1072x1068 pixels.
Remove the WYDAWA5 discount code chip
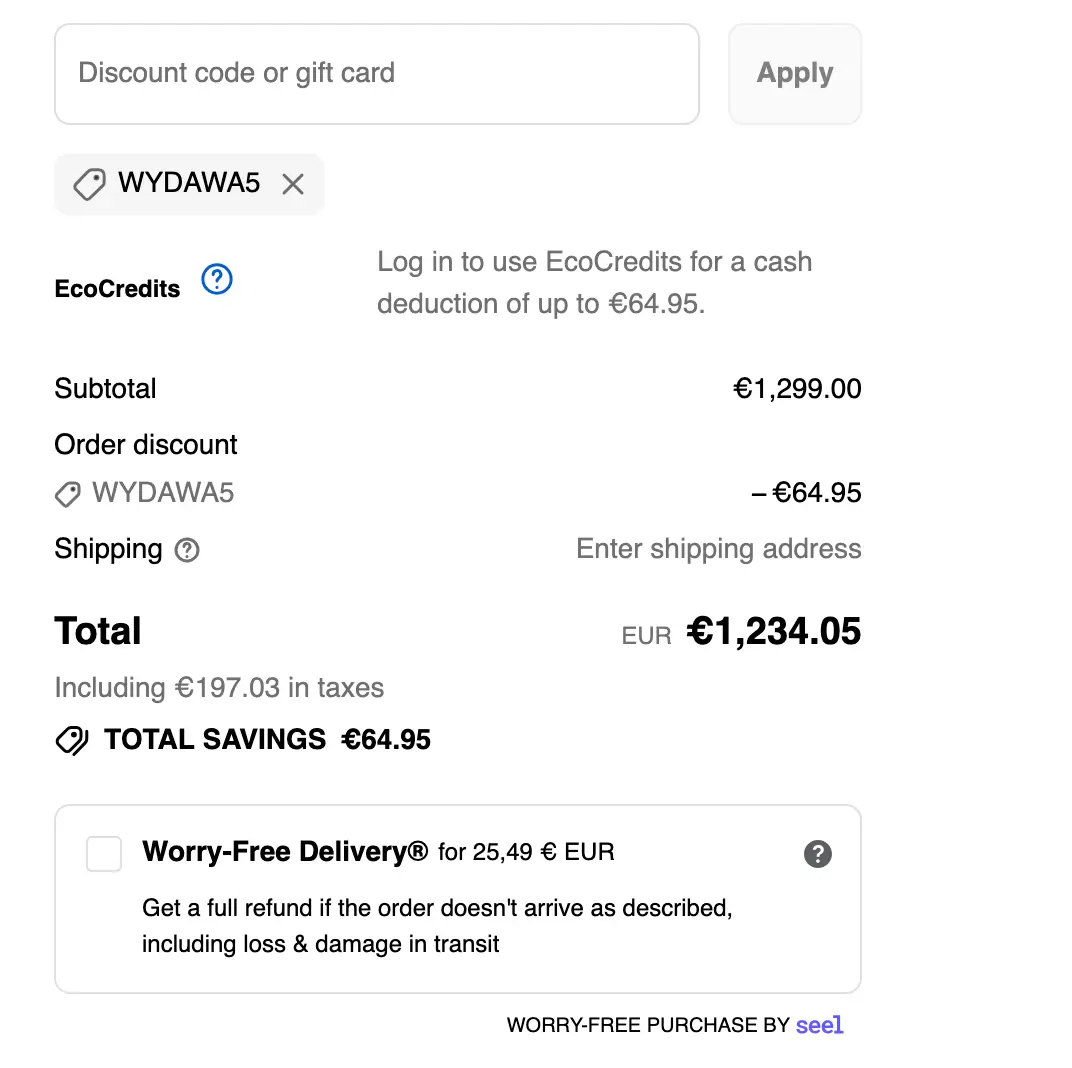(x=293, y=184)
